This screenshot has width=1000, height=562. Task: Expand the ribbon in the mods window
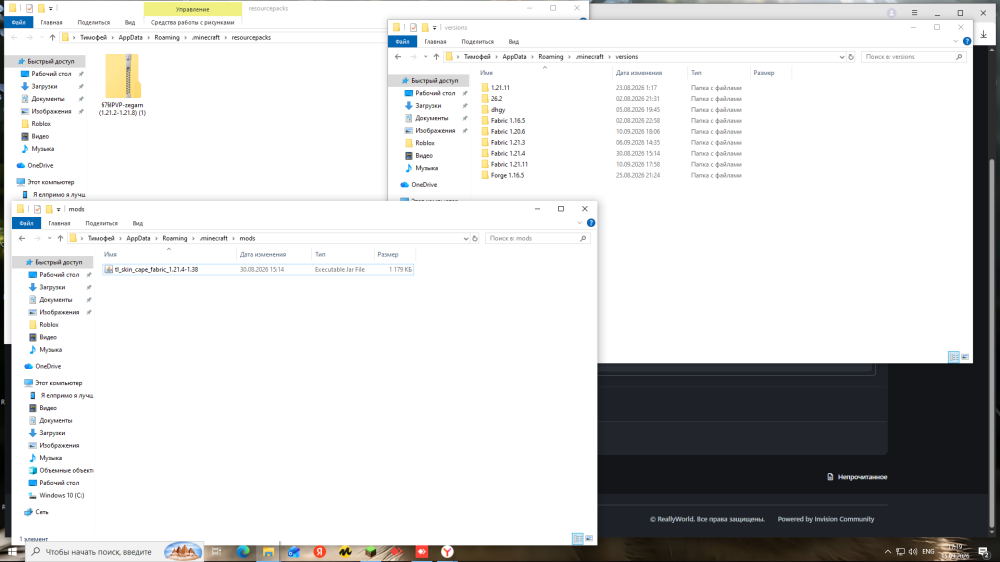click(579, 223)
